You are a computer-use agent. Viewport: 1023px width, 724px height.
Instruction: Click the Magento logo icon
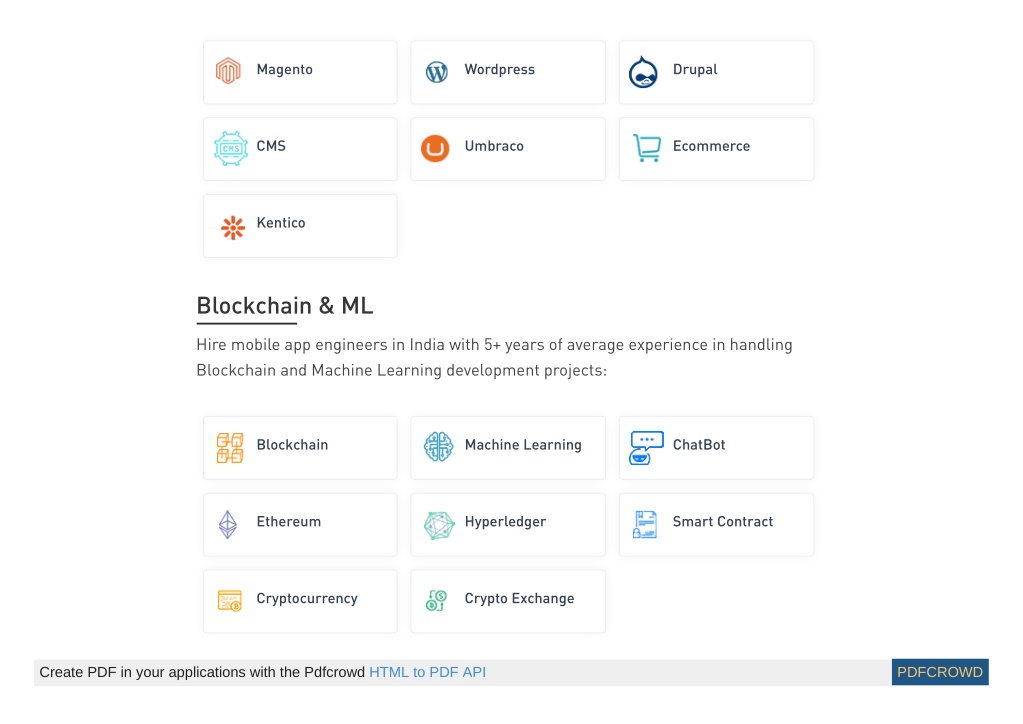(228, 70)
